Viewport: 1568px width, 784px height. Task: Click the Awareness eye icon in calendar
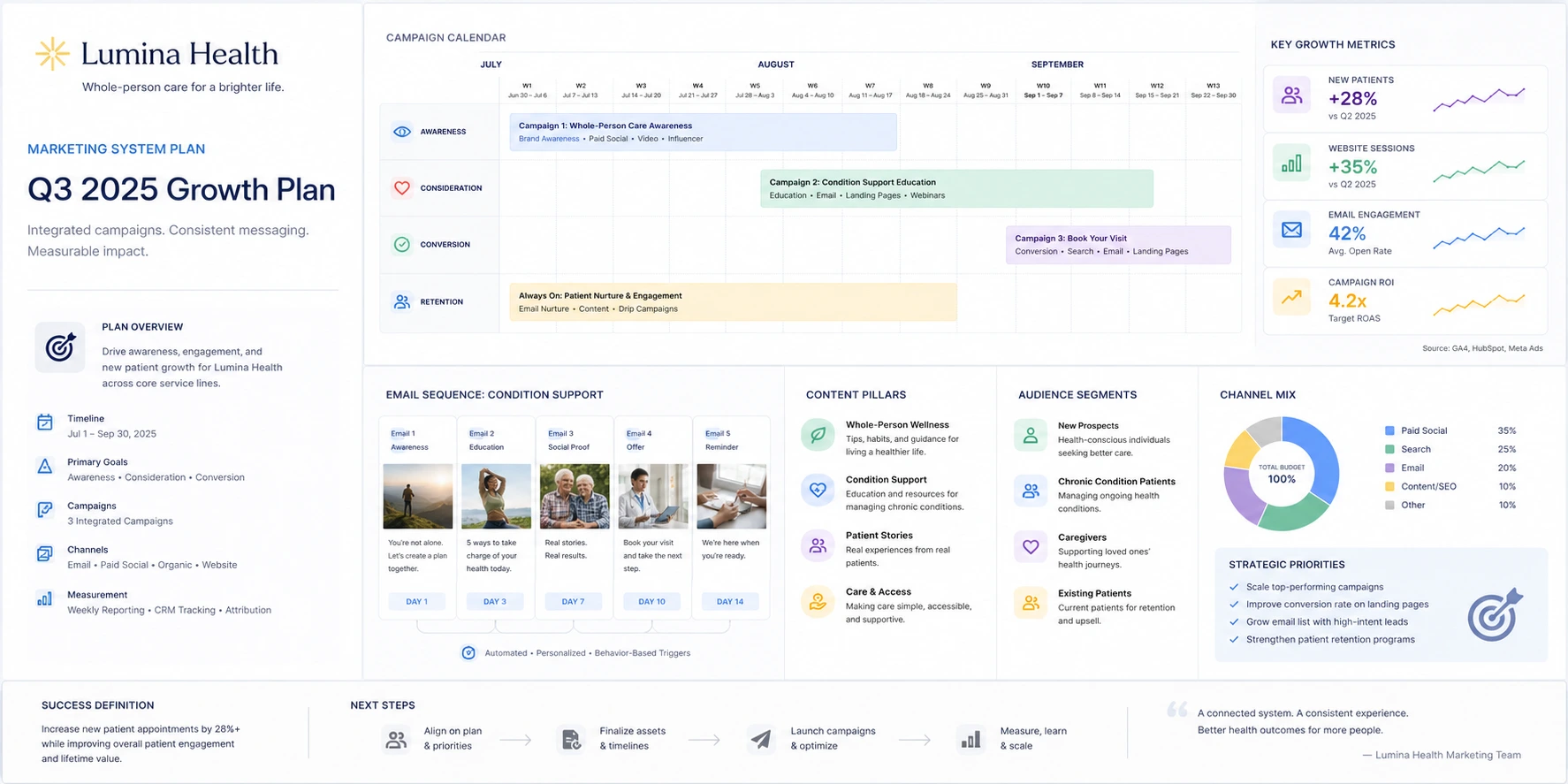[402, 132]
